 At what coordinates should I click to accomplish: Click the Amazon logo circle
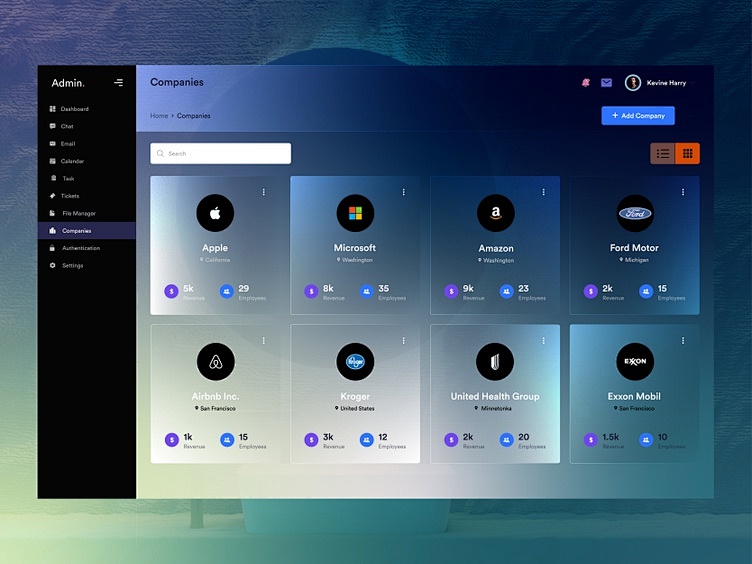tap(495, 213)
